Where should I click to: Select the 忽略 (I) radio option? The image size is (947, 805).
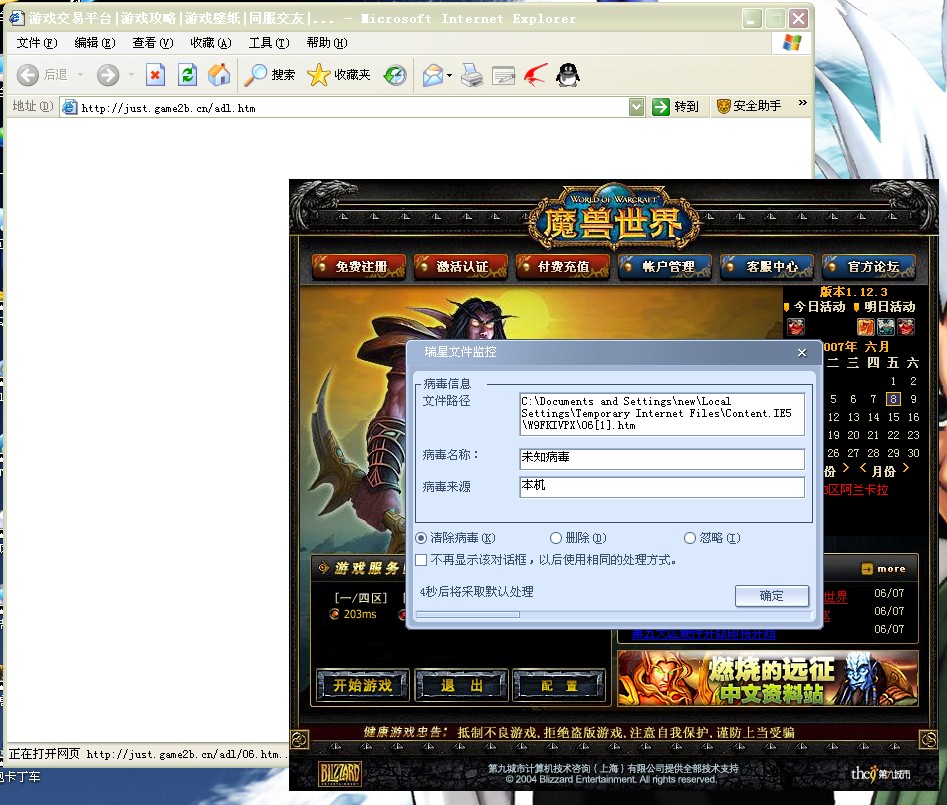[690, 537]
